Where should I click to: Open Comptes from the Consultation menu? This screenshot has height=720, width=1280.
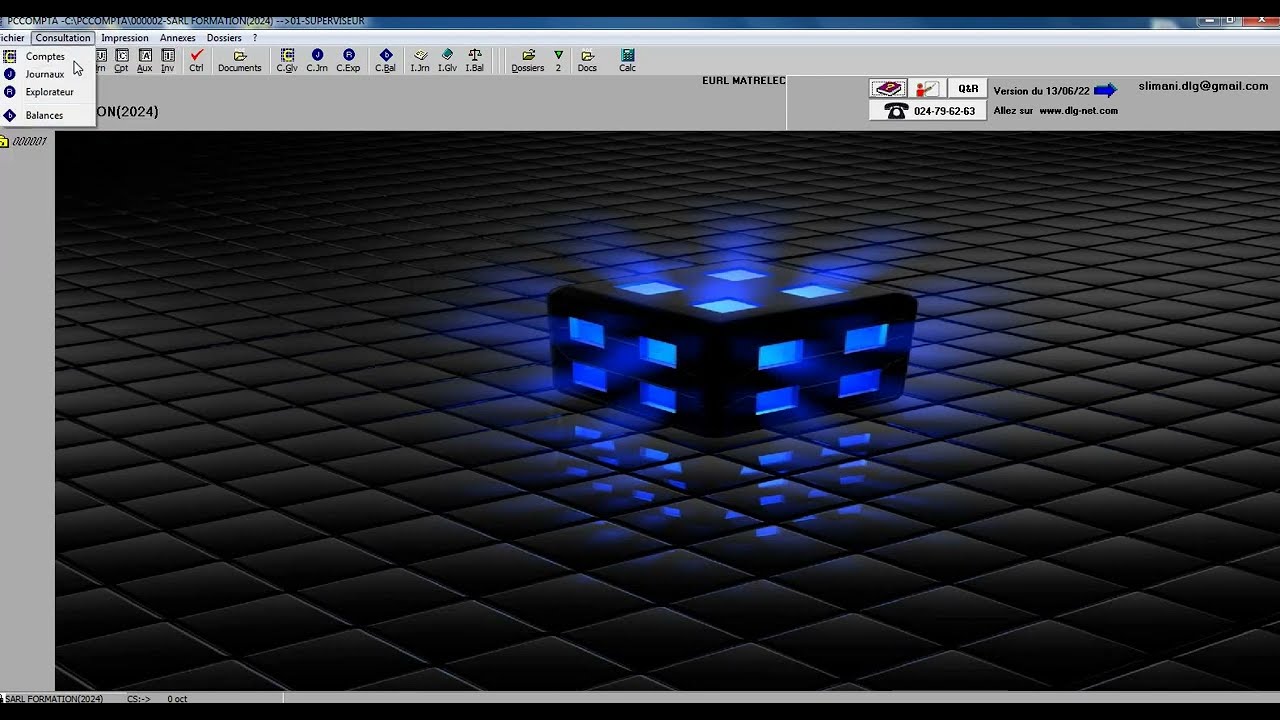coord(48,57)
